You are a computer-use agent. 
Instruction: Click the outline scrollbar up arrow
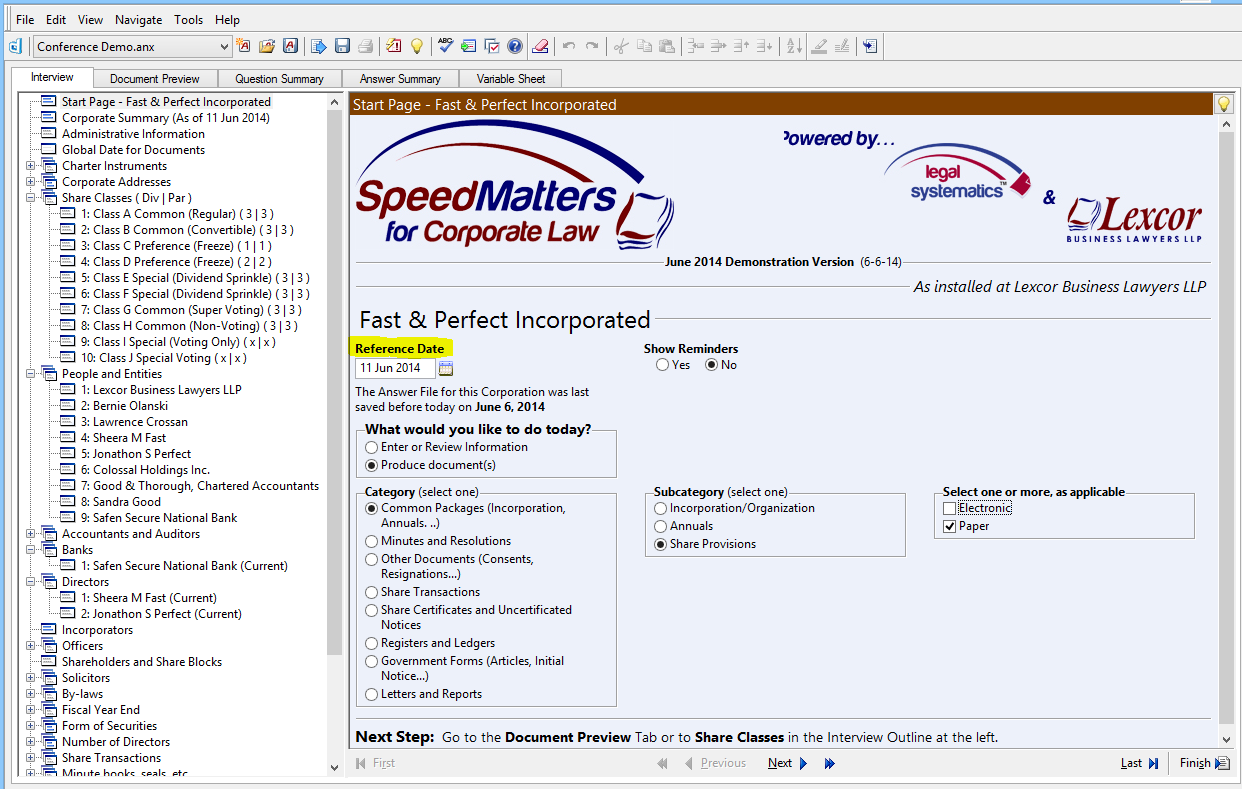point(334,102)
